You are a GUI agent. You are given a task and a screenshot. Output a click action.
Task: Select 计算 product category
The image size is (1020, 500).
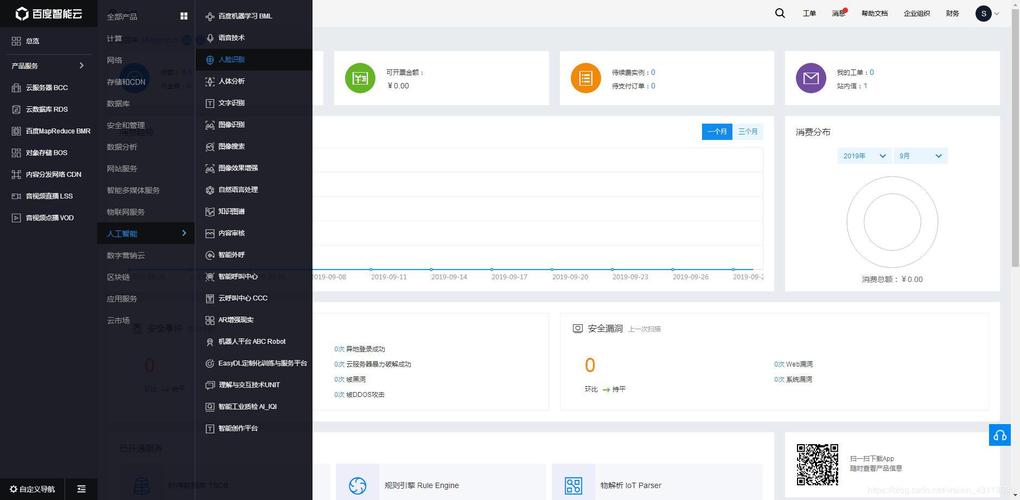114,38
